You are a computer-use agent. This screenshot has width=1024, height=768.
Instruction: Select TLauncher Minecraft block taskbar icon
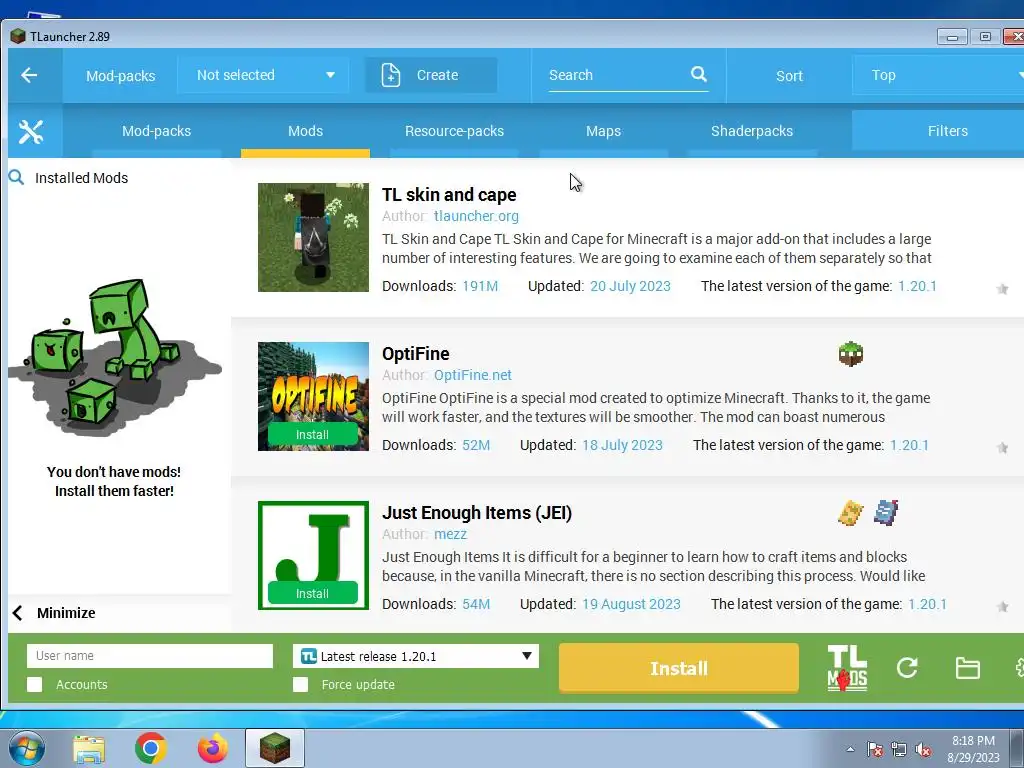pyautogui.click(x=275, y=748)
